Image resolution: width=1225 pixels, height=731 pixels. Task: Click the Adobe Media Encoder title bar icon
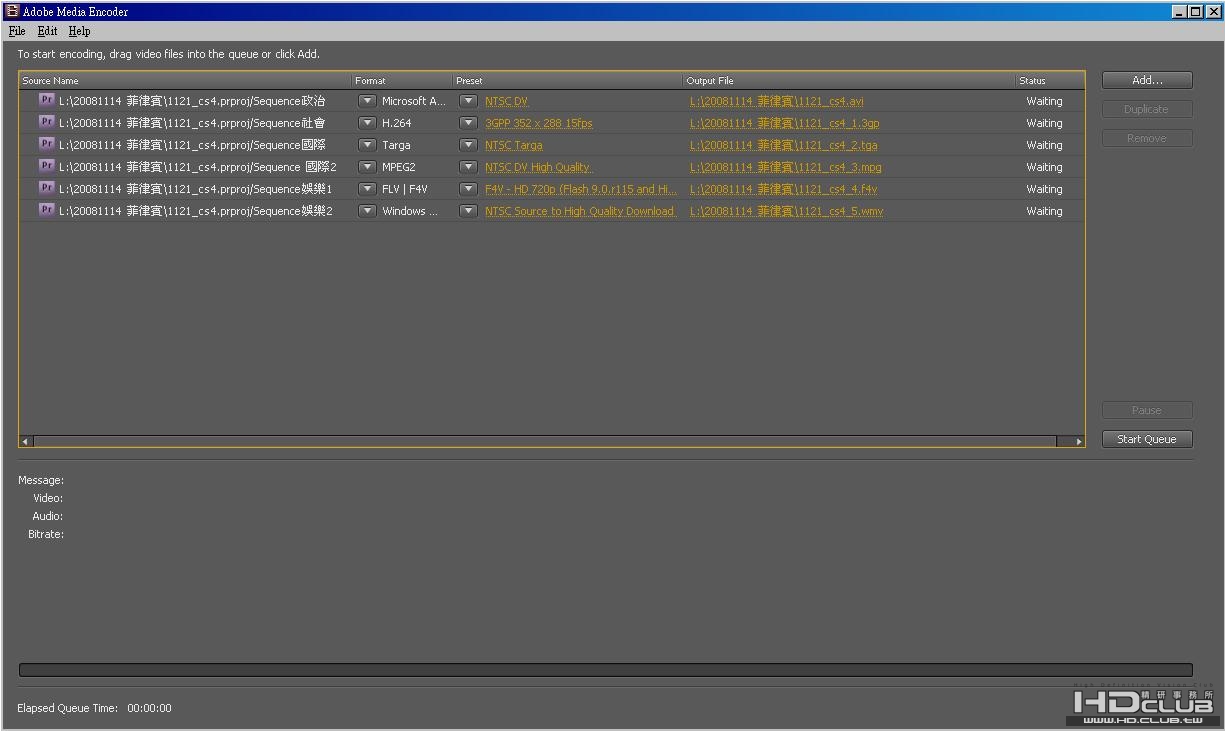[12, 11]
